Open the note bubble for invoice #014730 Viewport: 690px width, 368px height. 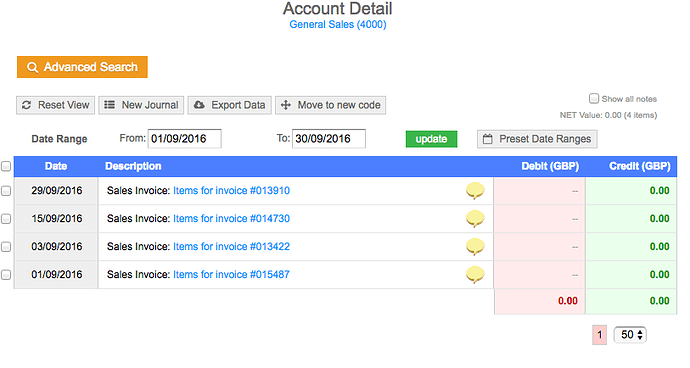pos(475,219)
